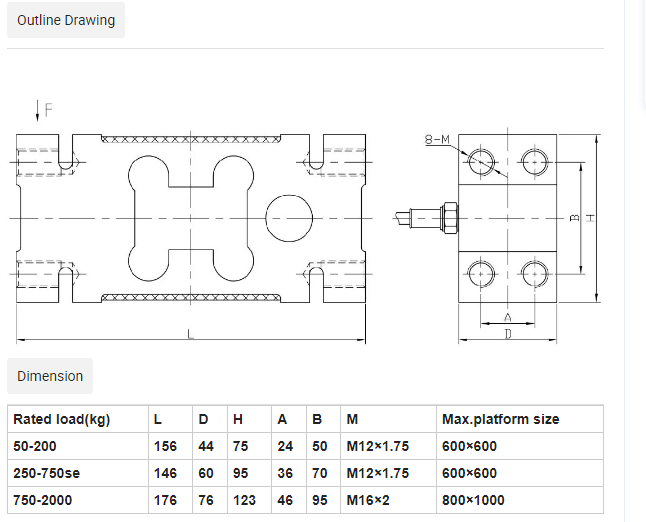The width and height of the screenshot is (646, 522).
Task: Click the H-shaped cutout in the side view
Action: [x=189, y=217]
